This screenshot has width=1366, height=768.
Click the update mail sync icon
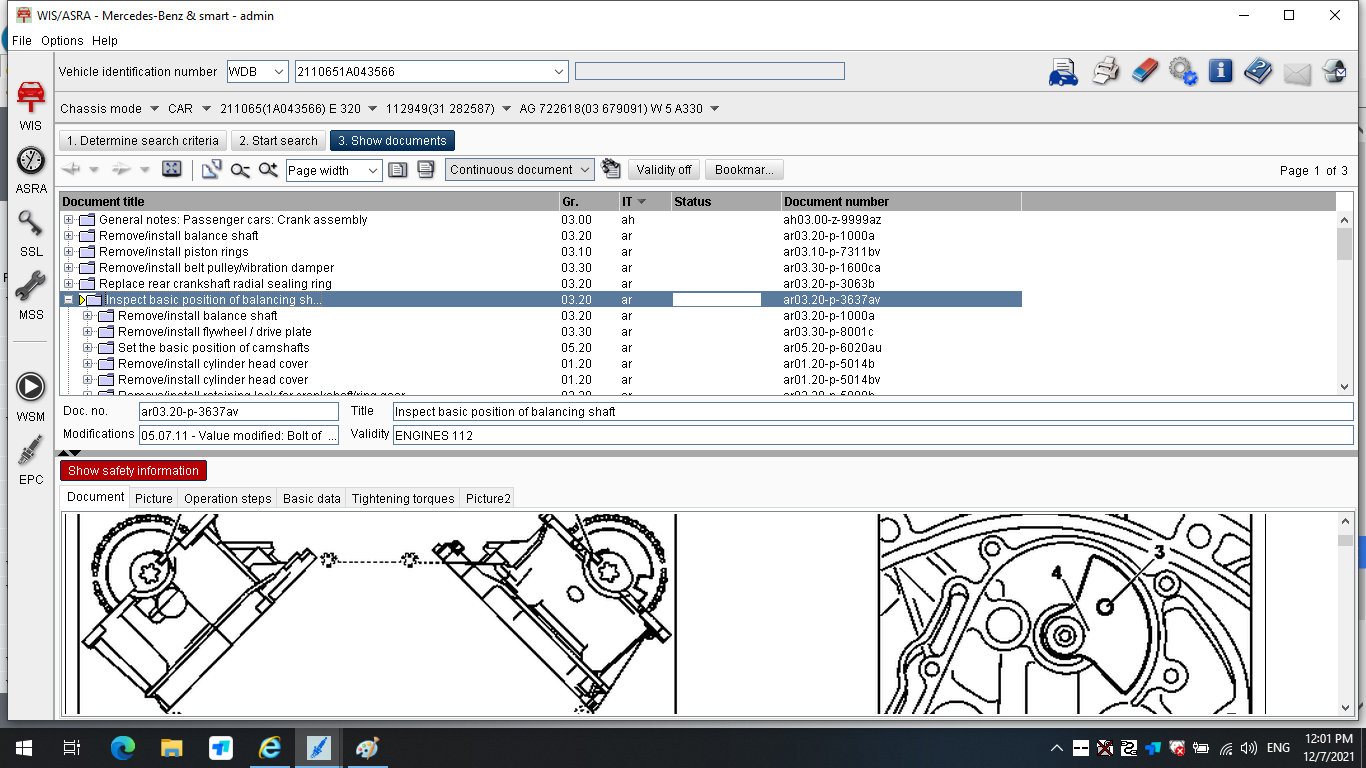(1335, 71)
